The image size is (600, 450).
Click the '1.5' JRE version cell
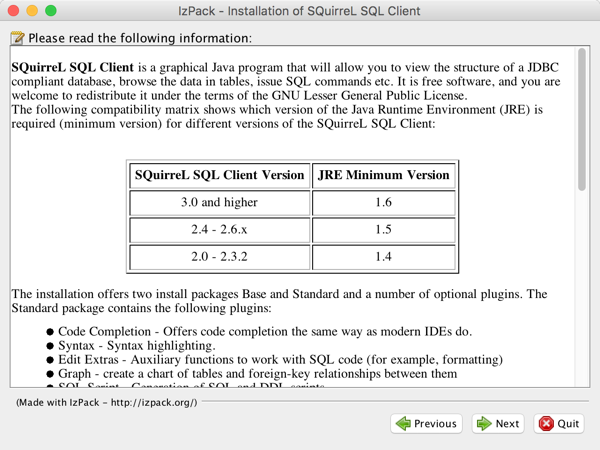click(x=383, y=230)
